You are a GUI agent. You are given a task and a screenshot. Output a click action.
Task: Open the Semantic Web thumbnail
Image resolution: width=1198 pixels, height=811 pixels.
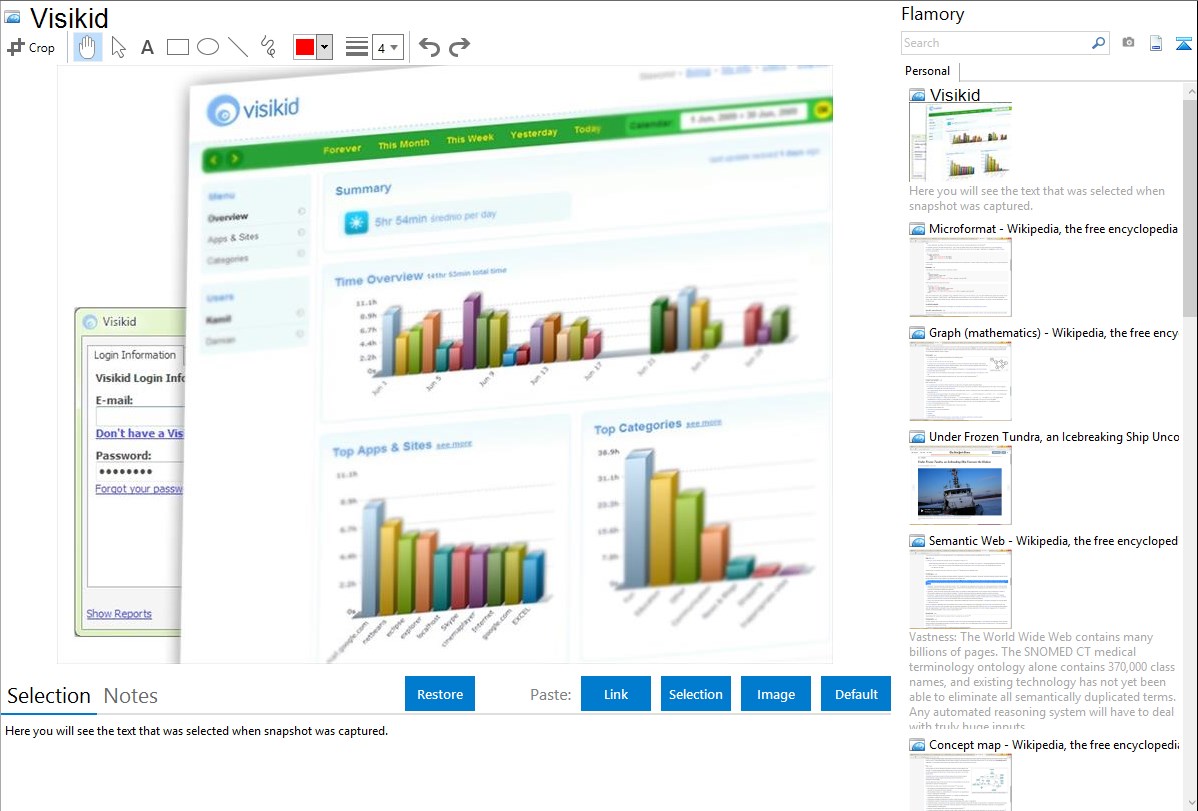click(x=960, y=589)
